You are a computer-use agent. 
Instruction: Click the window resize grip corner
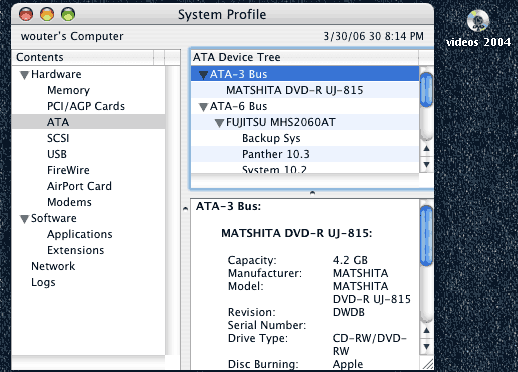coord(428,364)
